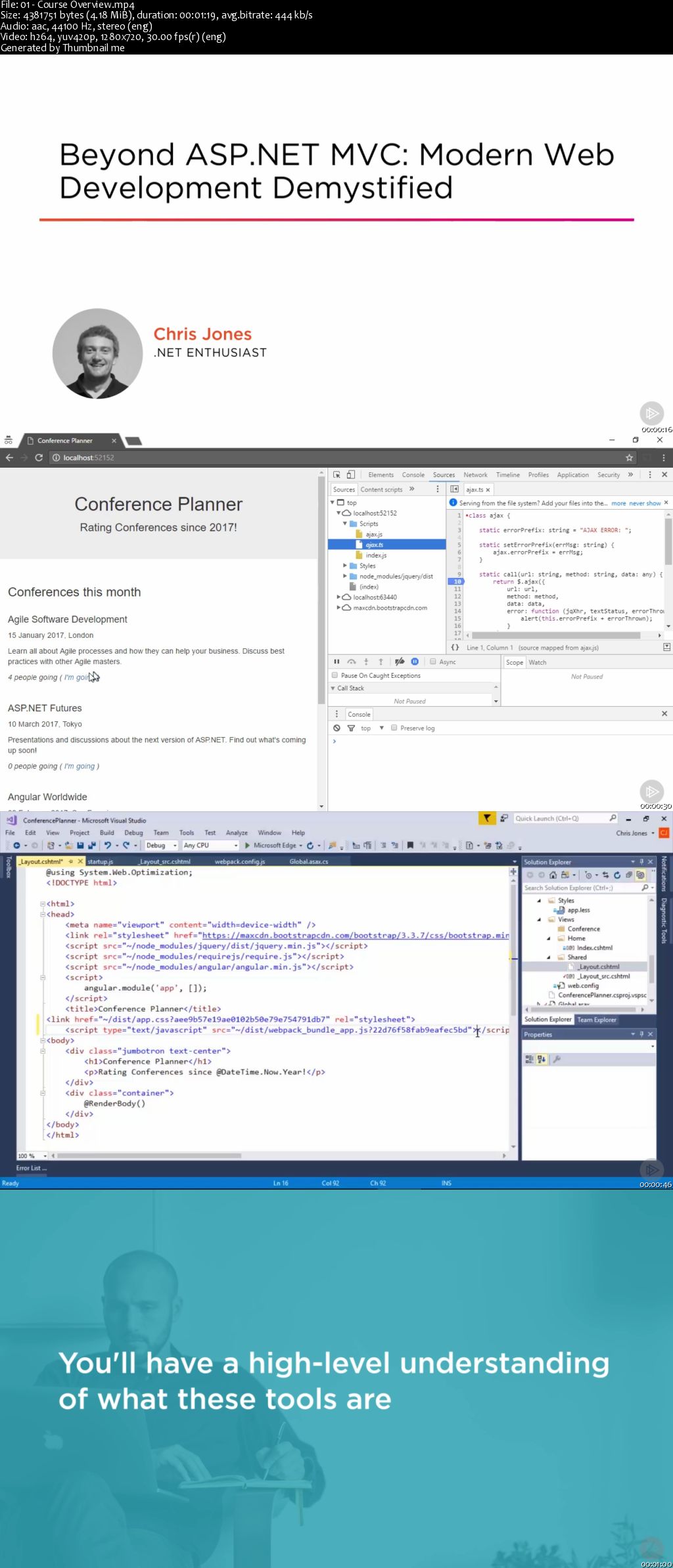Click the Step out debugger button
The width and height of the screenshot is (673, 1568).
click(x=381, y=661)
